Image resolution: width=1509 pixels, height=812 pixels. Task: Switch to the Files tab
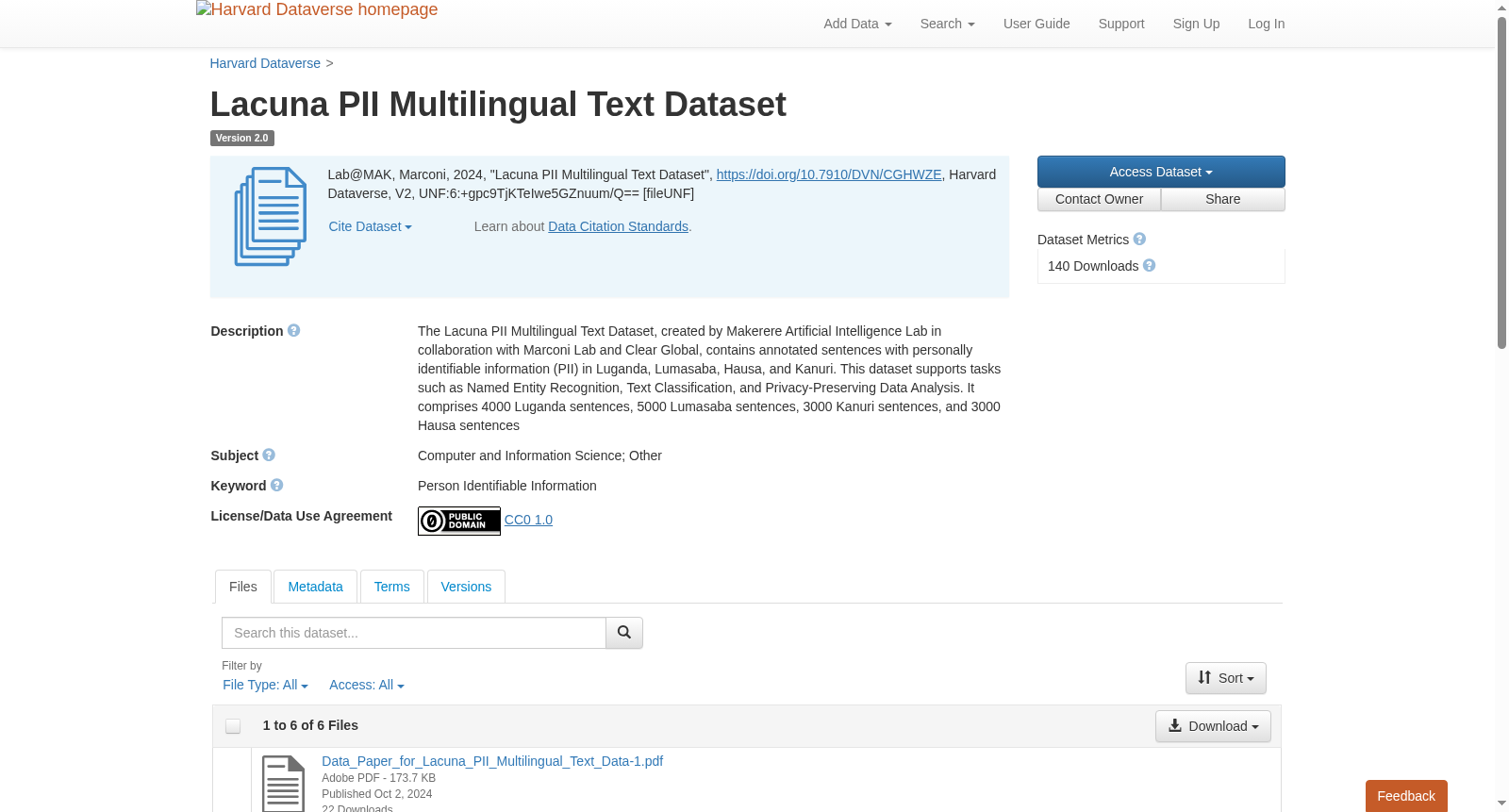(243, 587)
